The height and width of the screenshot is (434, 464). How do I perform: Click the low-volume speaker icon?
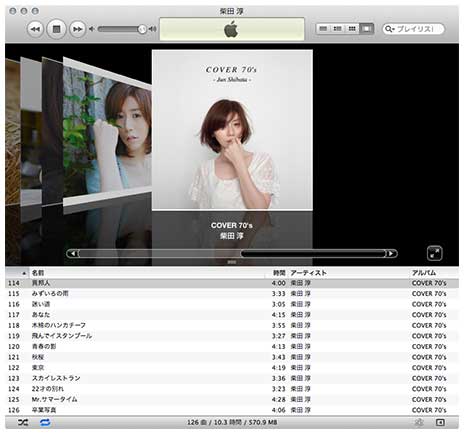point(91,29)
